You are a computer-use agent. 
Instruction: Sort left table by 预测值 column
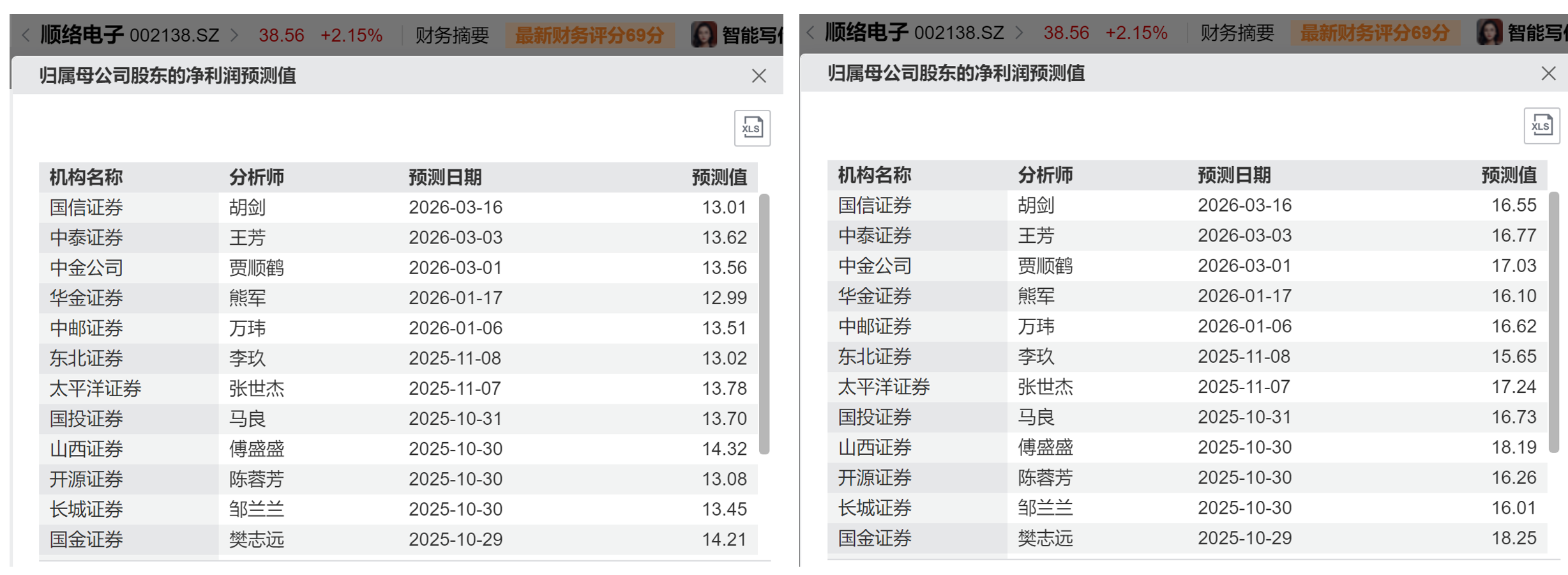pyautogui.click(x=720, y=178)
